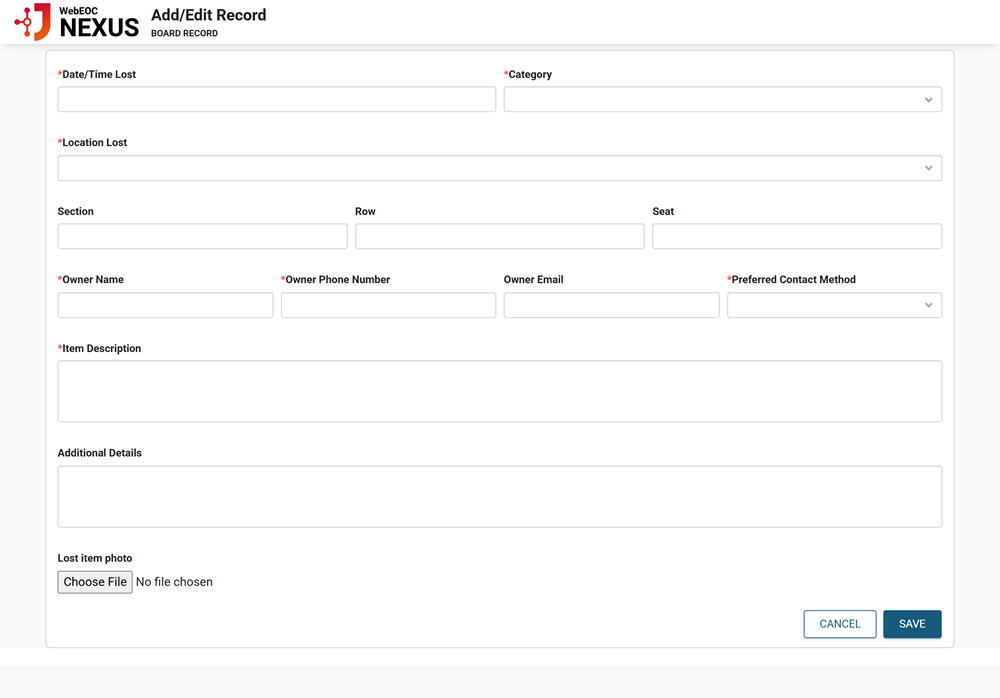Viewport: 1000px width, 698px height.
Task: Click the Seat input field
Action: 796,236
